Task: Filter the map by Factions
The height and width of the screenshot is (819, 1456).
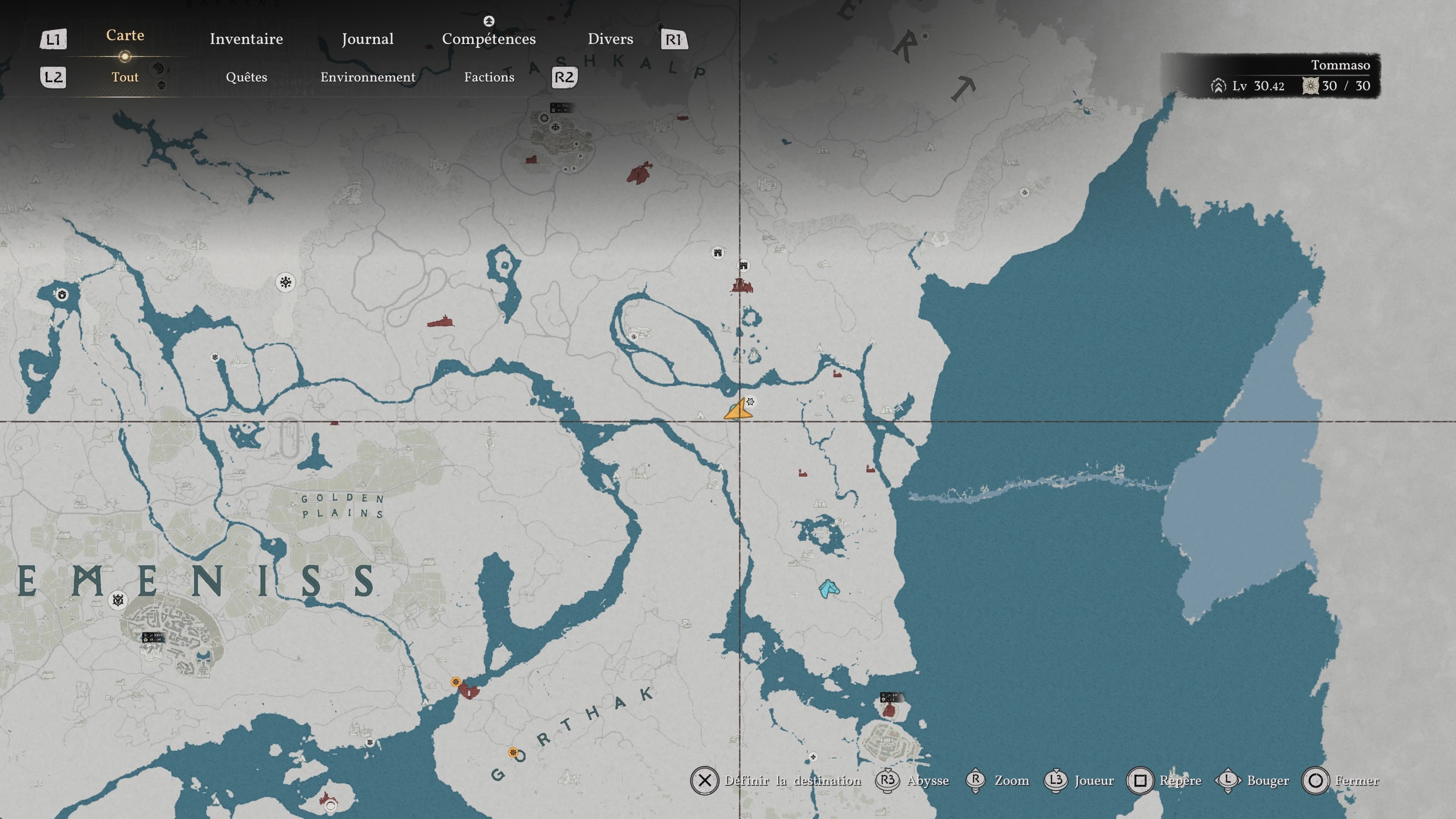Action: (x=490, y=77)
